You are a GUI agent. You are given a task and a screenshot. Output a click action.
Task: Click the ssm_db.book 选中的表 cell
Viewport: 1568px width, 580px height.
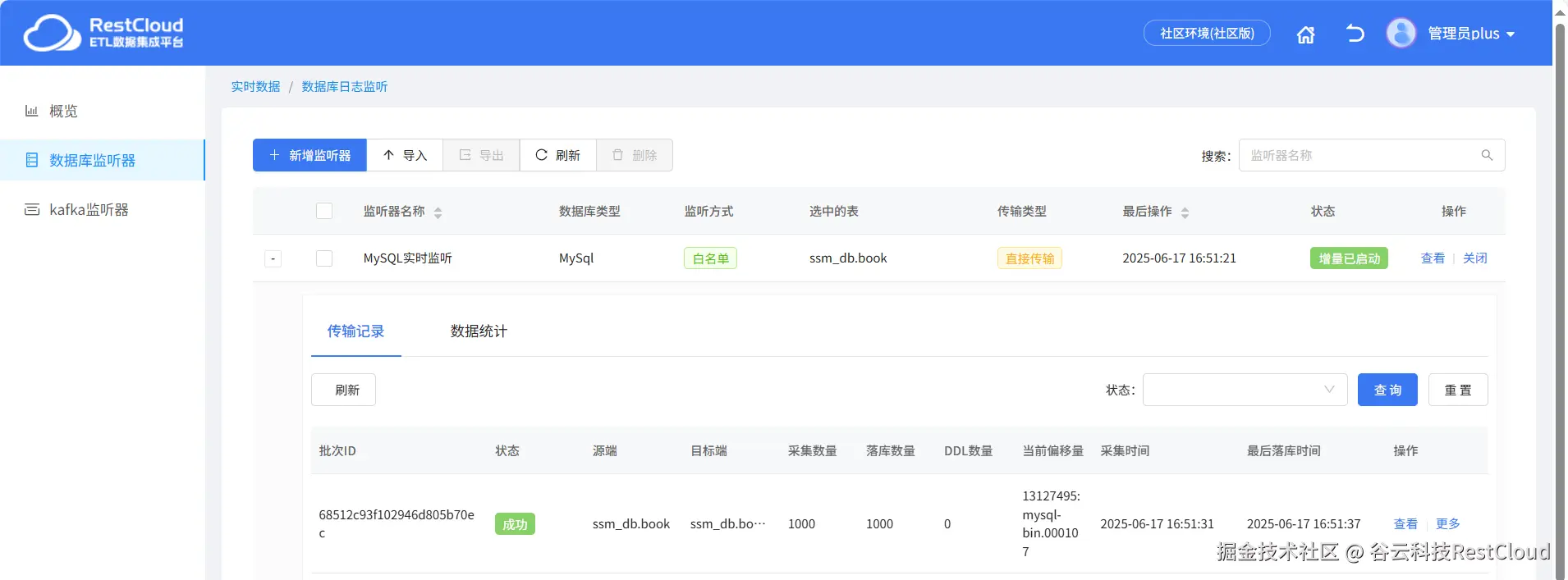[x=848, y=258]
